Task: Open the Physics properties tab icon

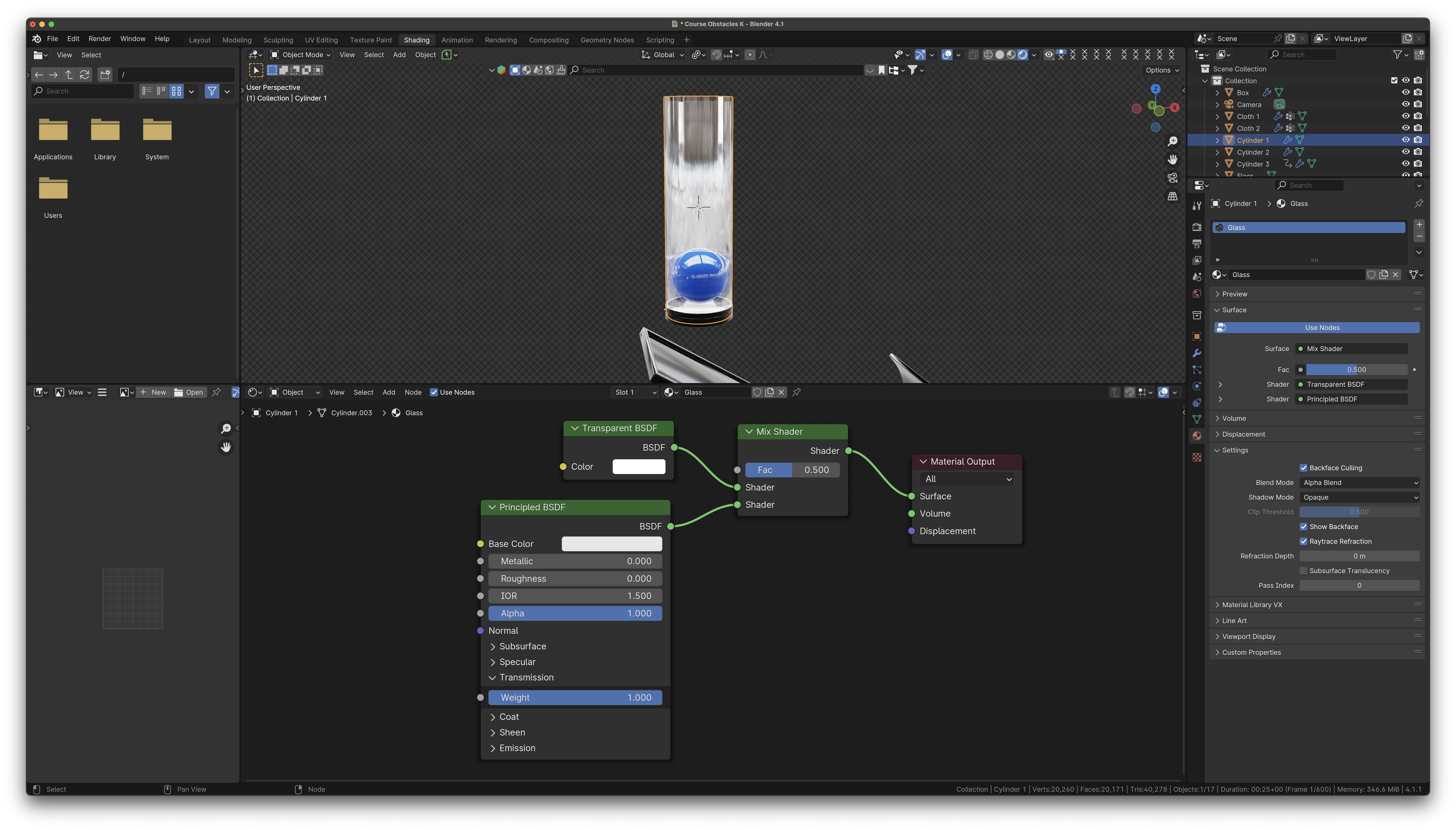Action: [1197, 387]
